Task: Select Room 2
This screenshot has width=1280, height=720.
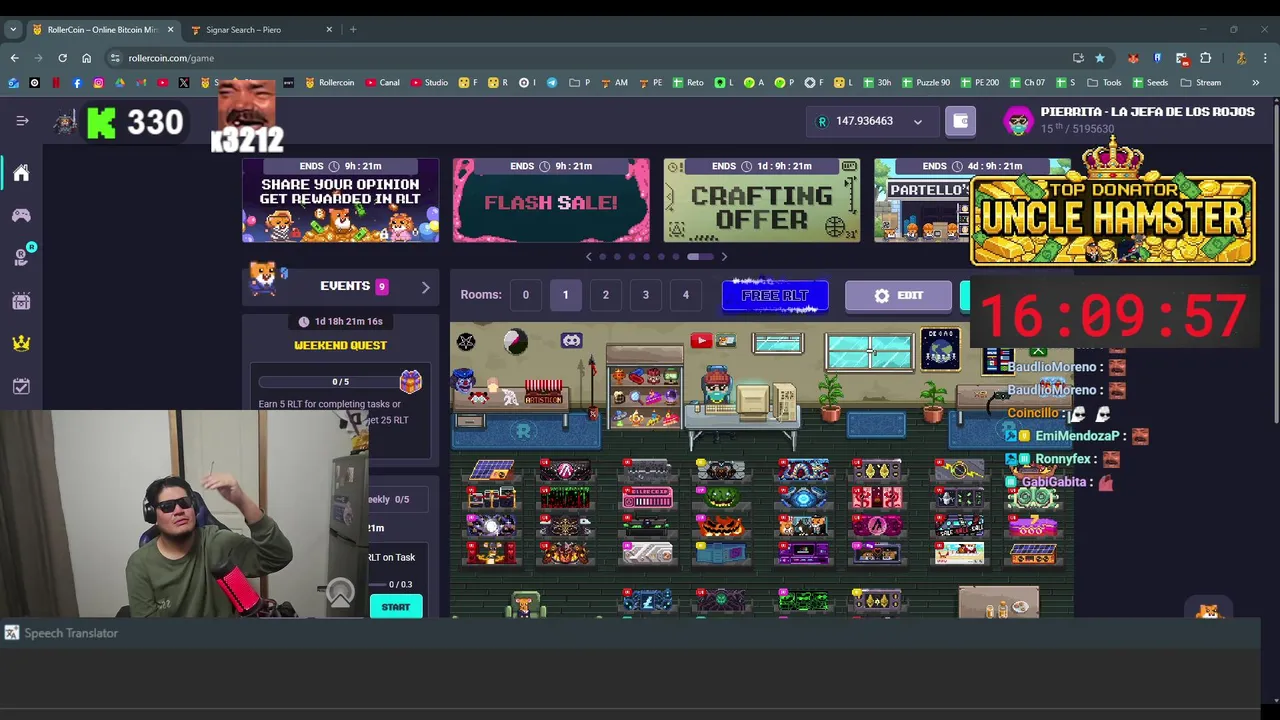Action: click(x=605, y=295)
